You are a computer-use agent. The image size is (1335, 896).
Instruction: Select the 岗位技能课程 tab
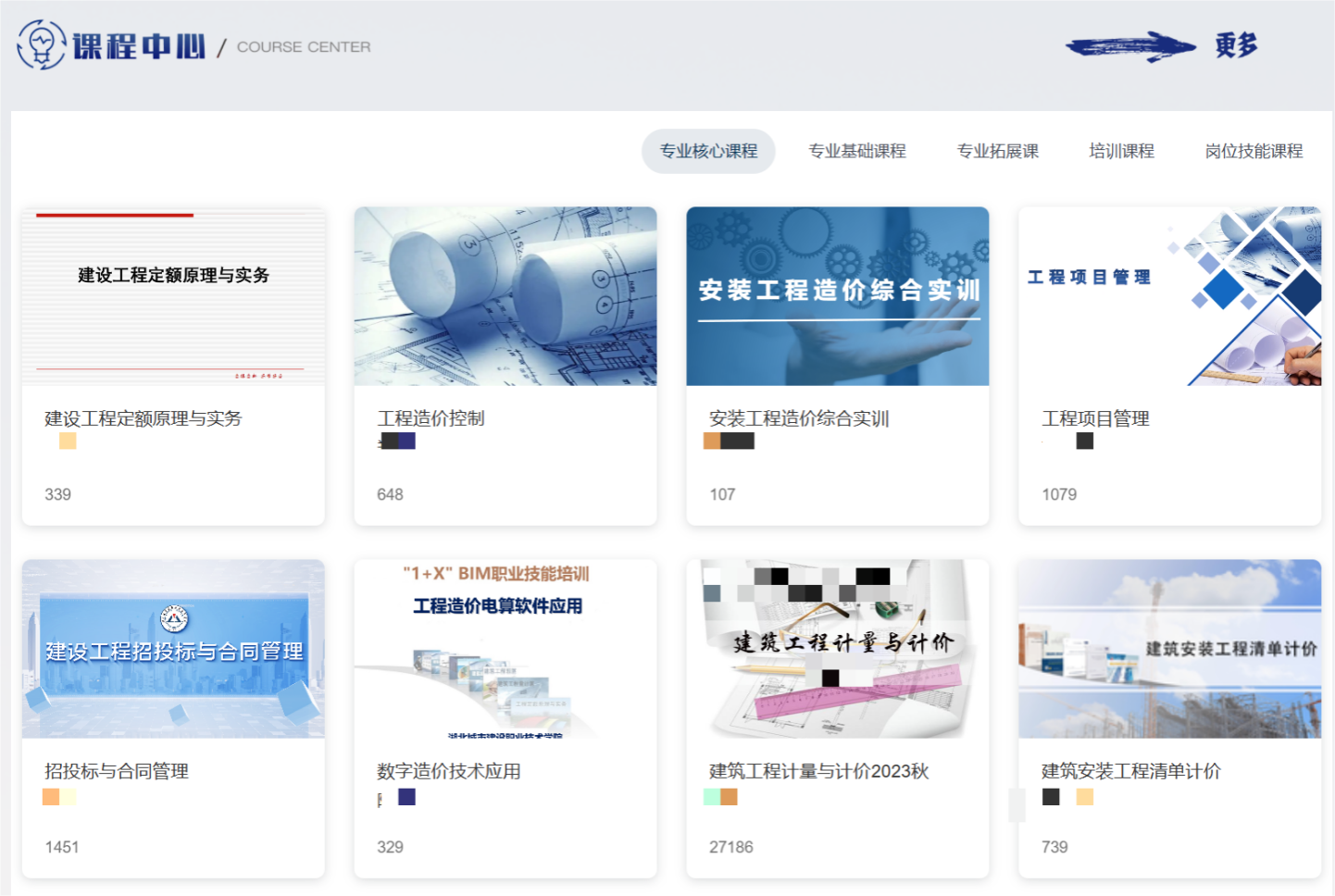[x=1254, y=151]
